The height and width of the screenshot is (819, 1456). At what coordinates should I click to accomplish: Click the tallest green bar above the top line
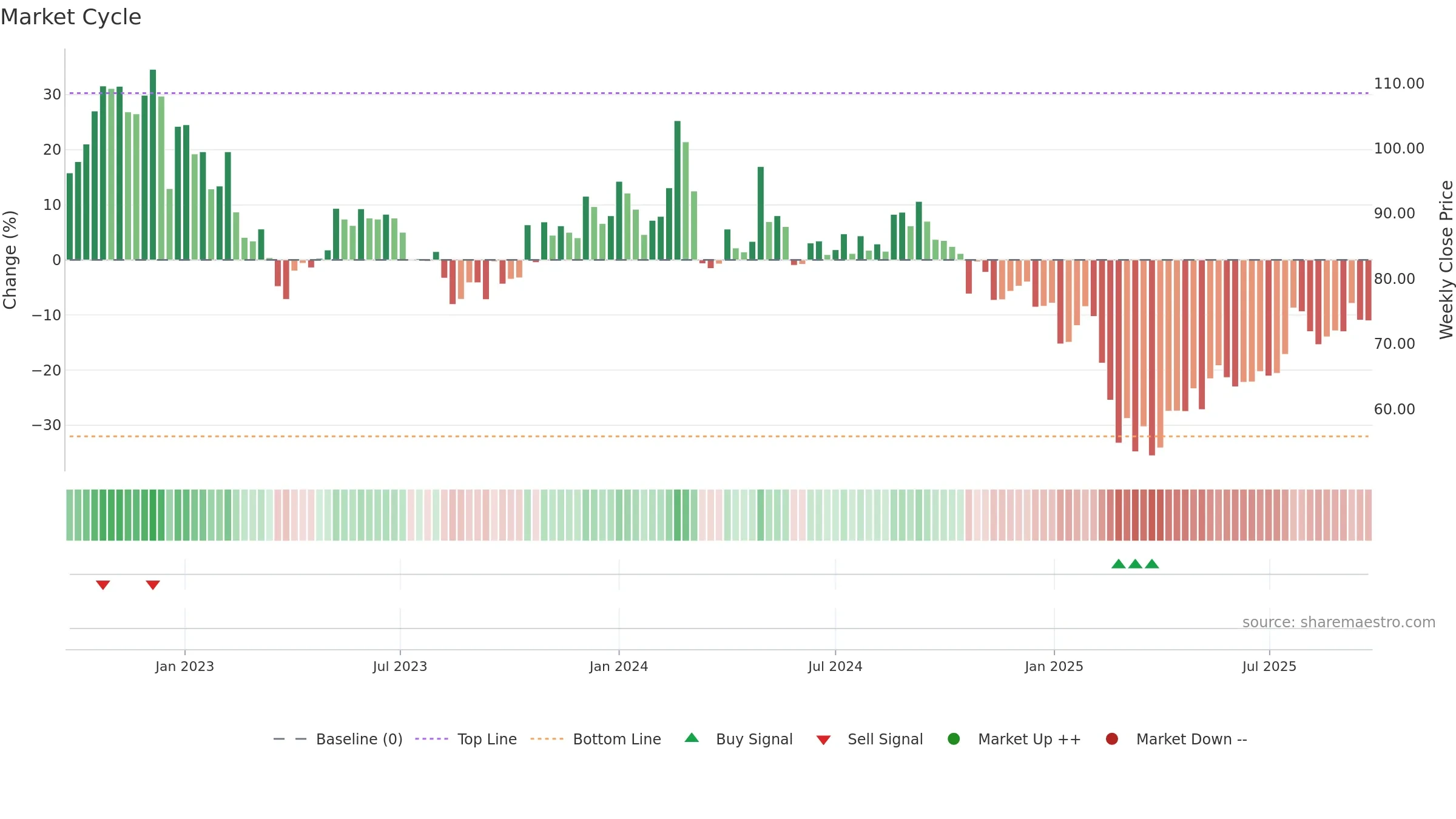(153, 164)
